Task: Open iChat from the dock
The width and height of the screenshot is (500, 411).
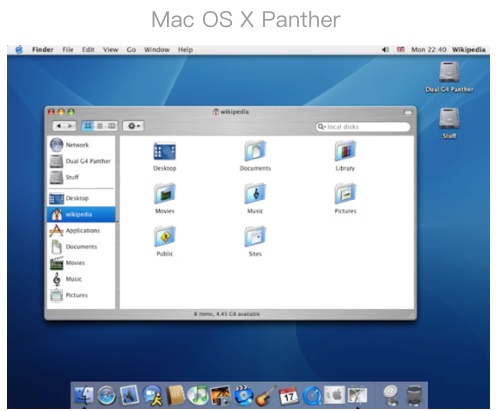Action: (153, 396)
